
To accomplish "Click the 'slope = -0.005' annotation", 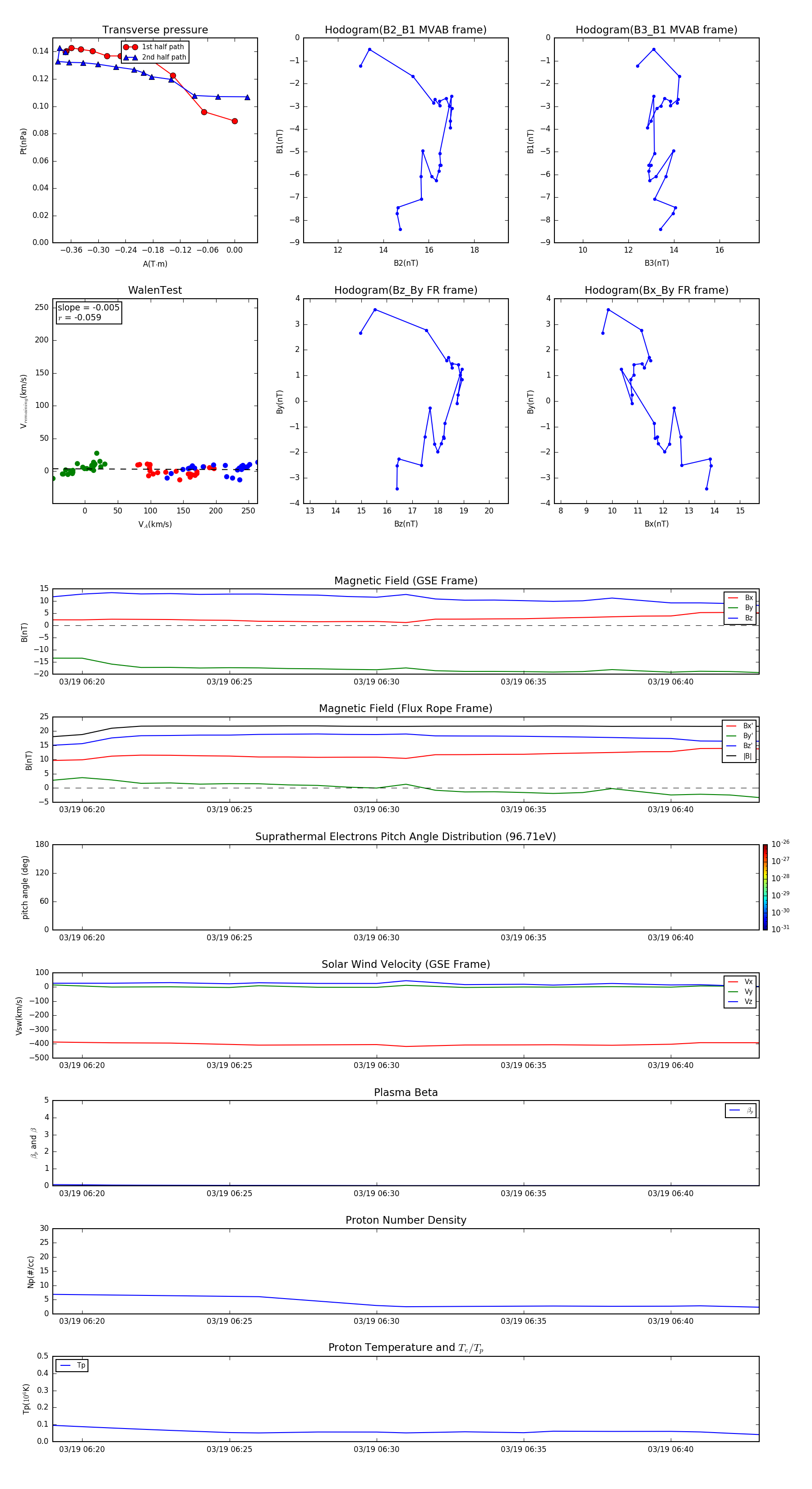I will point(88,308).
